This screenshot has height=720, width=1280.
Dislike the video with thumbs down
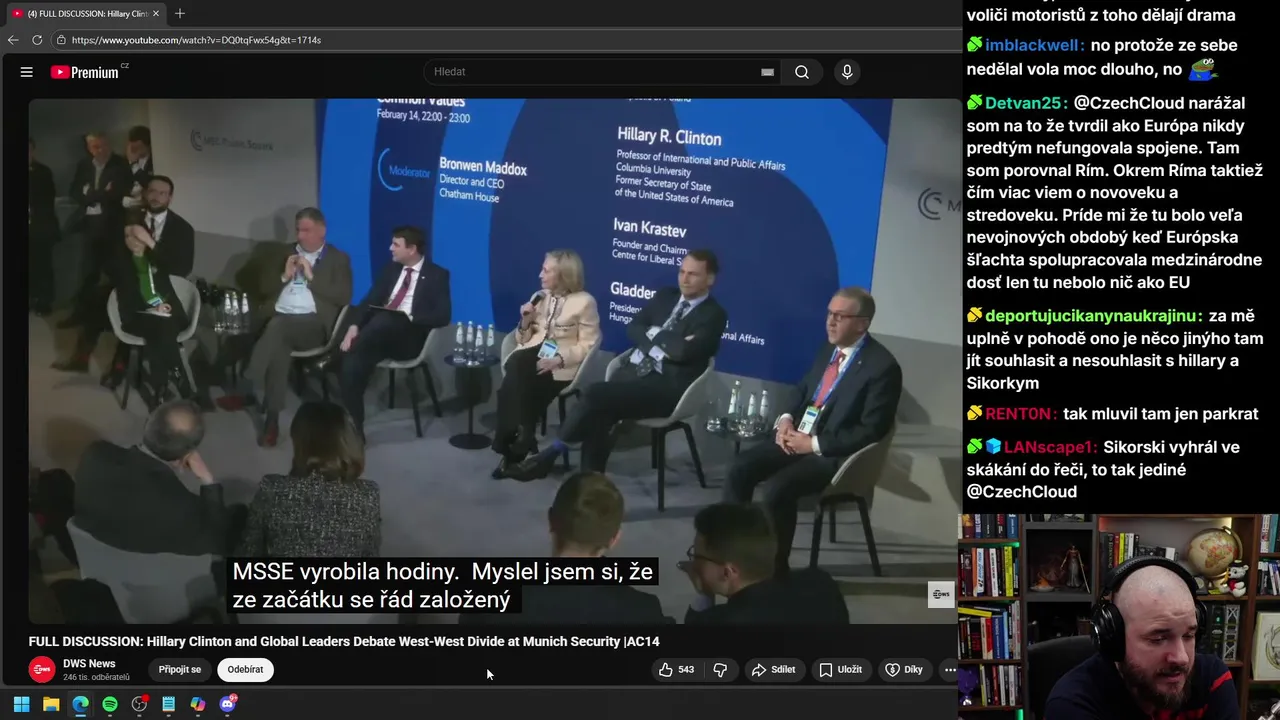pyautogui.click(x=720, y=670)
